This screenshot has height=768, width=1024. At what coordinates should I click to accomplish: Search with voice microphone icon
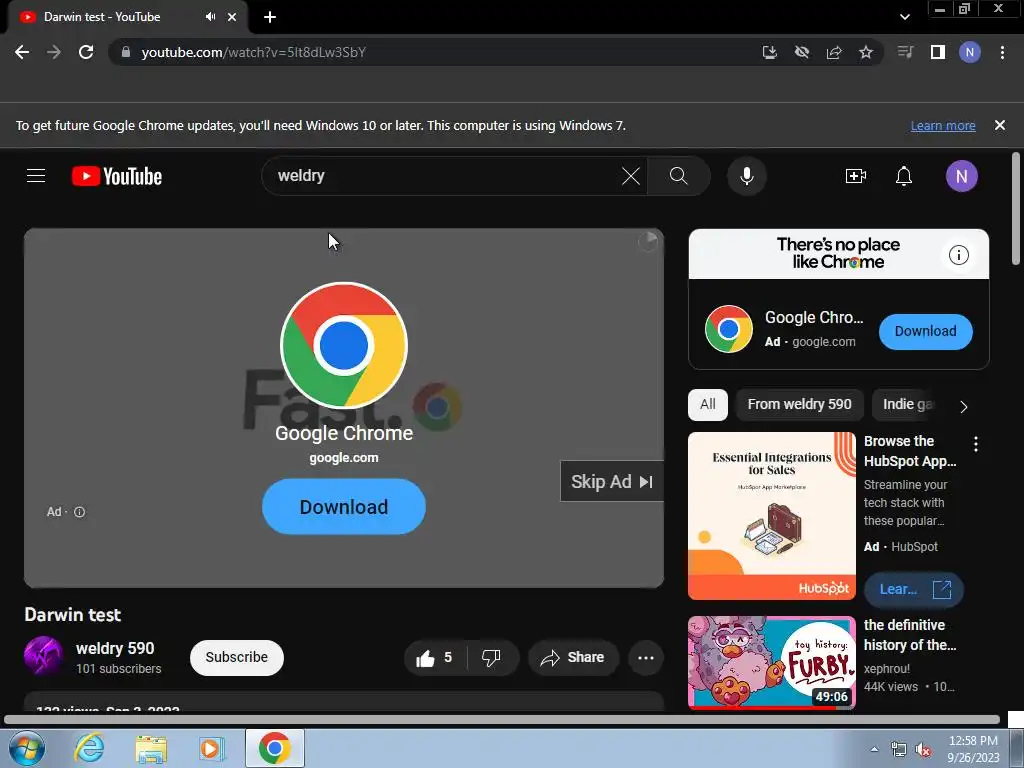pyautogui.click(x=746, y=176)
